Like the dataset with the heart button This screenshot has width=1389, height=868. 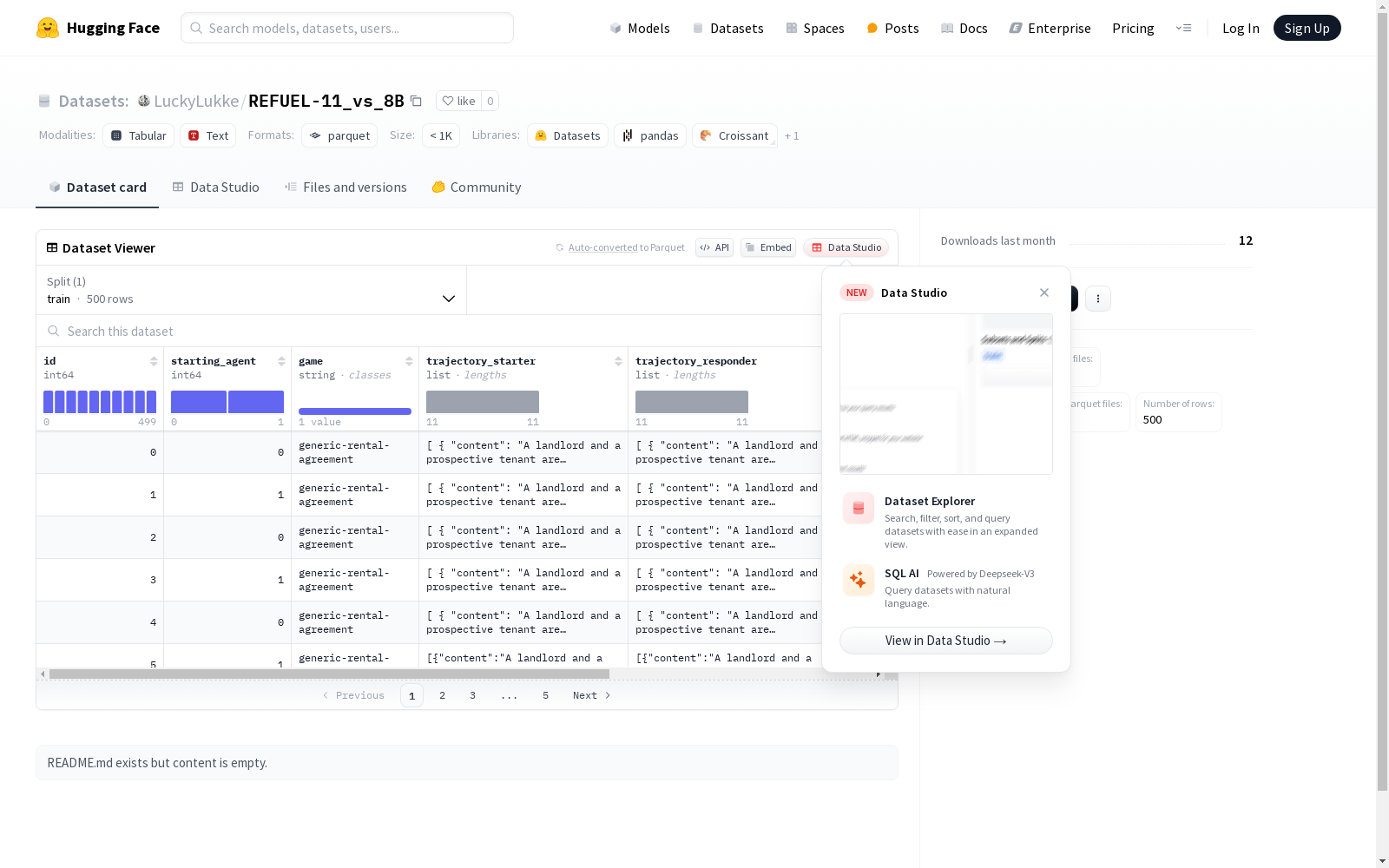pyautogui.click(x=458, y=101)
